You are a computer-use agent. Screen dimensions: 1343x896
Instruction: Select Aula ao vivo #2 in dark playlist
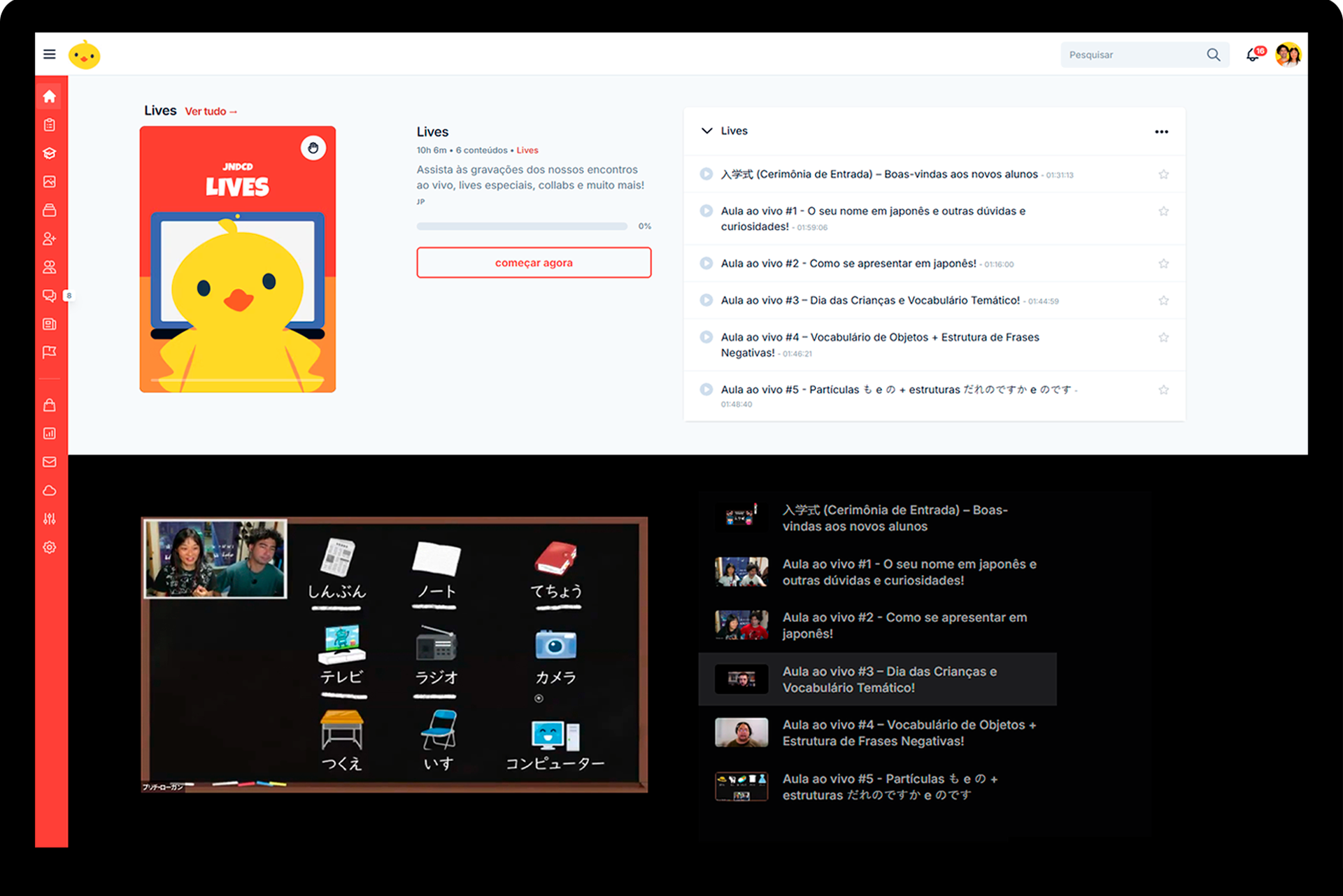877,625
